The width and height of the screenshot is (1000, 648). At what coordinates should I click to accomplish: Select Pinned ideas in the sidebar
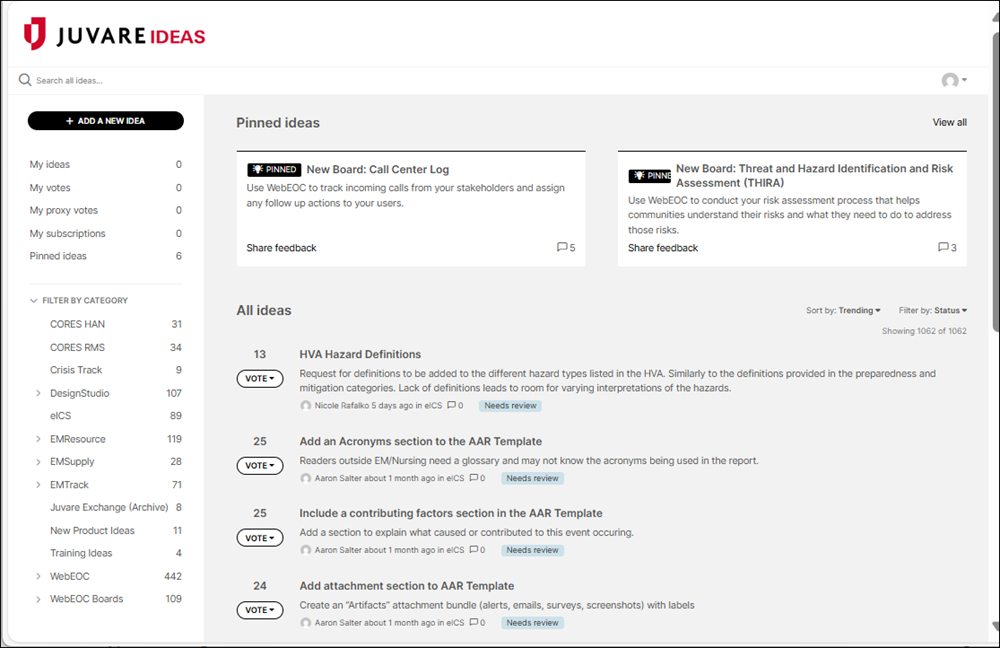56,256
